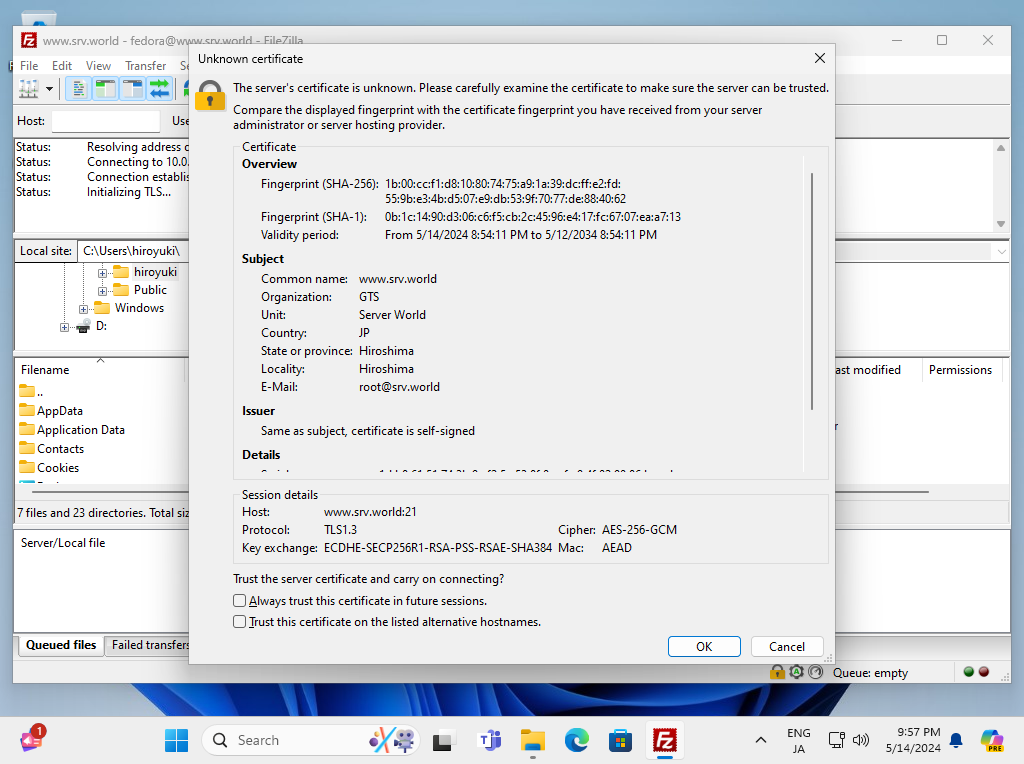Sort local files by Filename column header

[x=101, y=370]
